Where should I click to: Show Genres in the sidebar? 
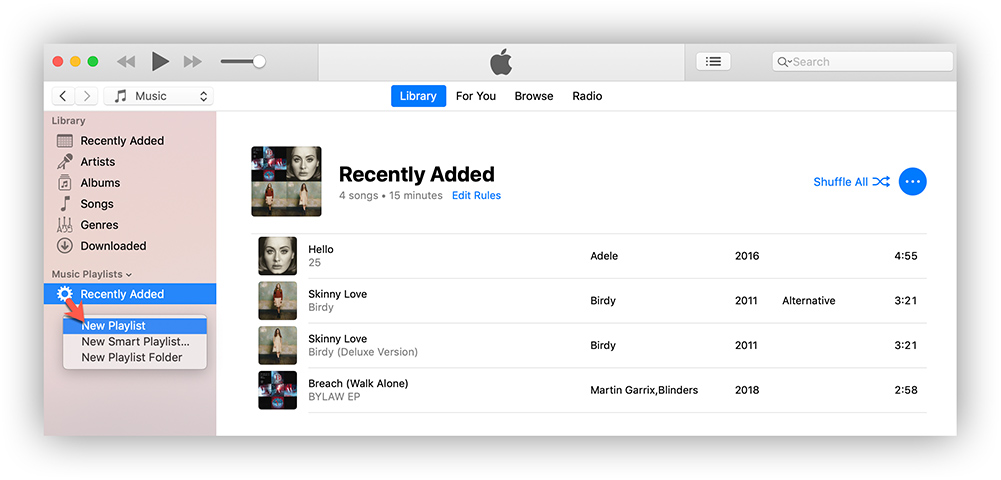coord(99,225)
